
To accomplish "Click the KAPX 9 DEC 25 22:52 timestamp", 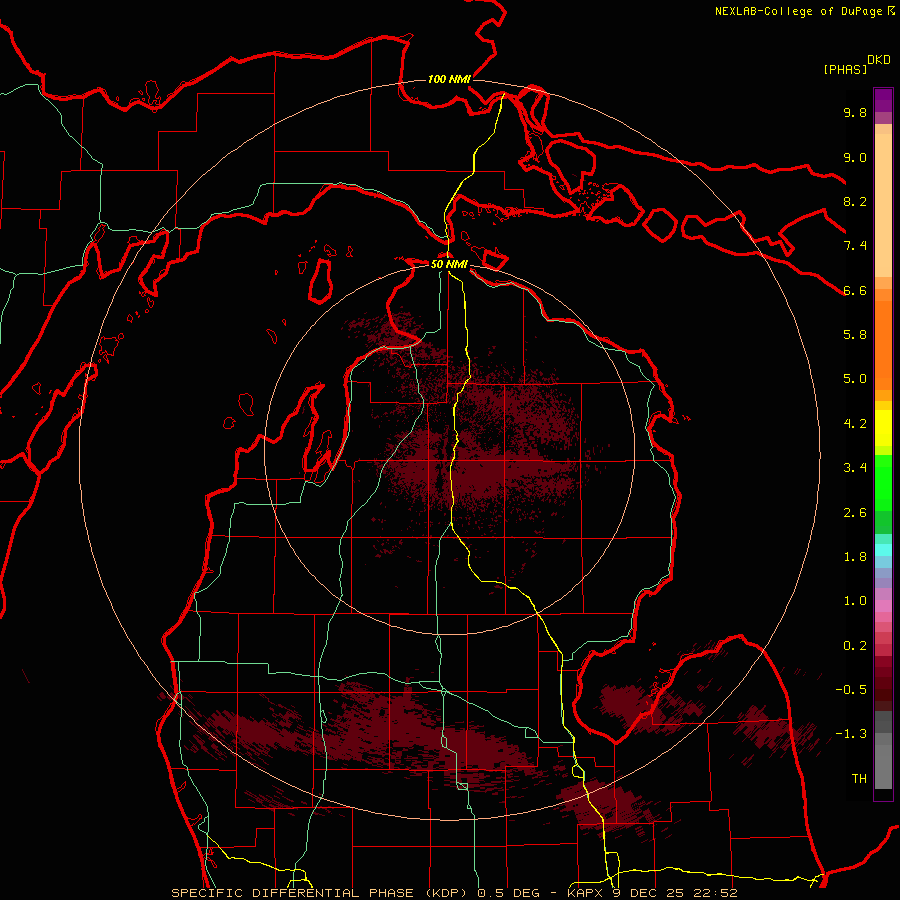I will [652, 893].
